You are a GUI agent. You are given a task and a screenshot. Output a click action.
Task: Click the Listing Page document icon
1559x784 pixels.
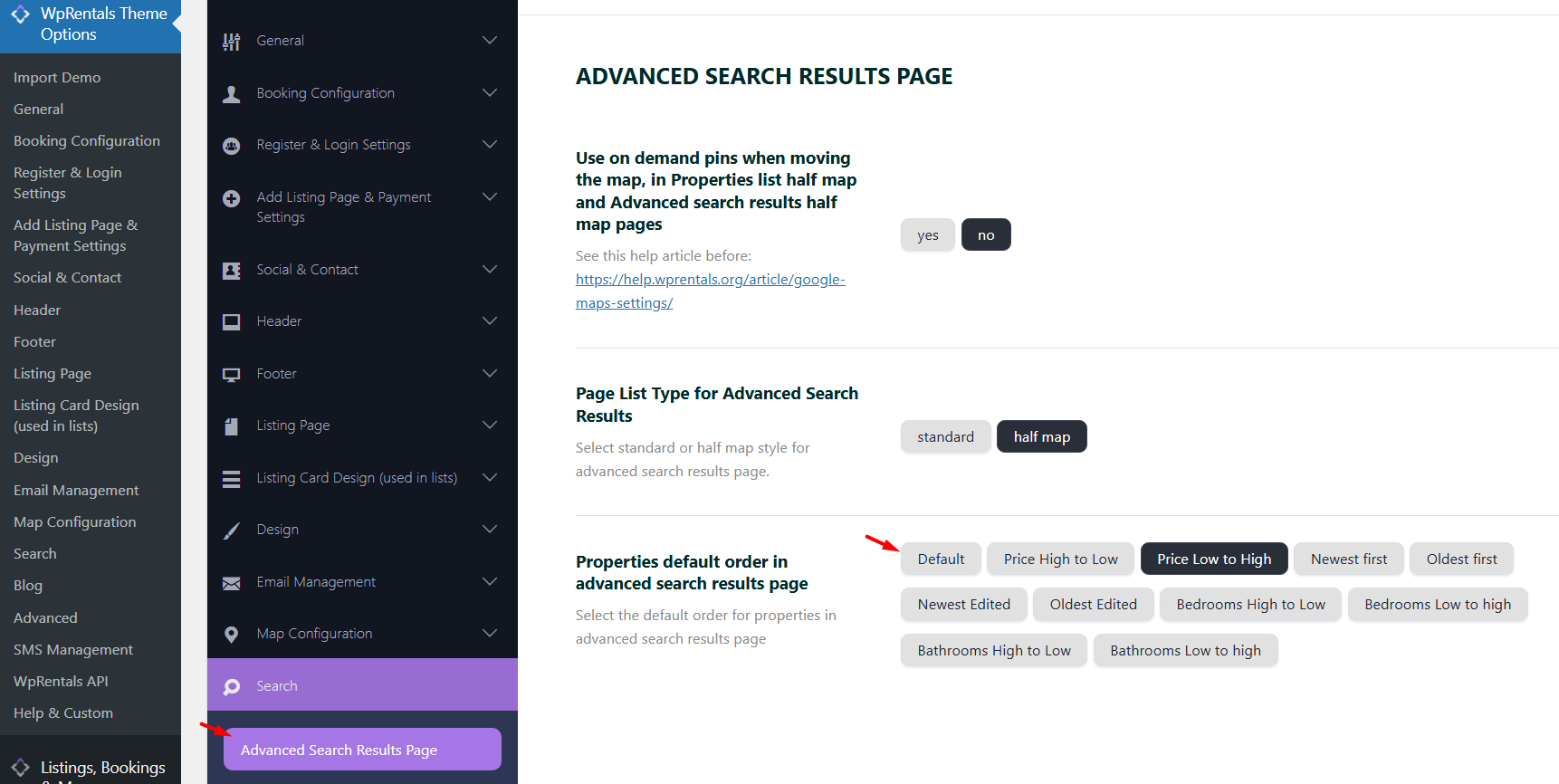click(x=232, y=426)
